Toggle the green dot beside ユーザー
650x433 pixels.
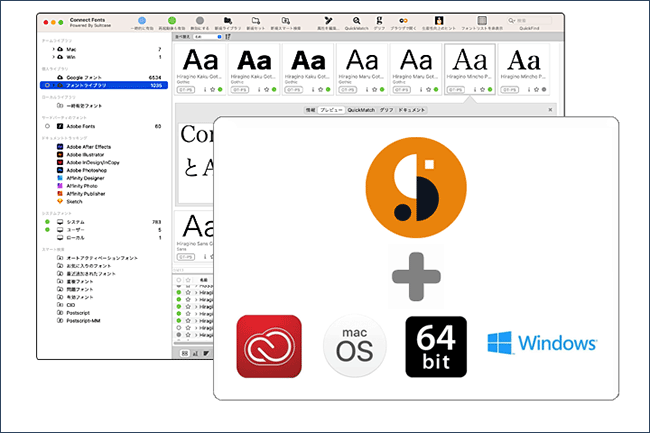tap(47, 230)
